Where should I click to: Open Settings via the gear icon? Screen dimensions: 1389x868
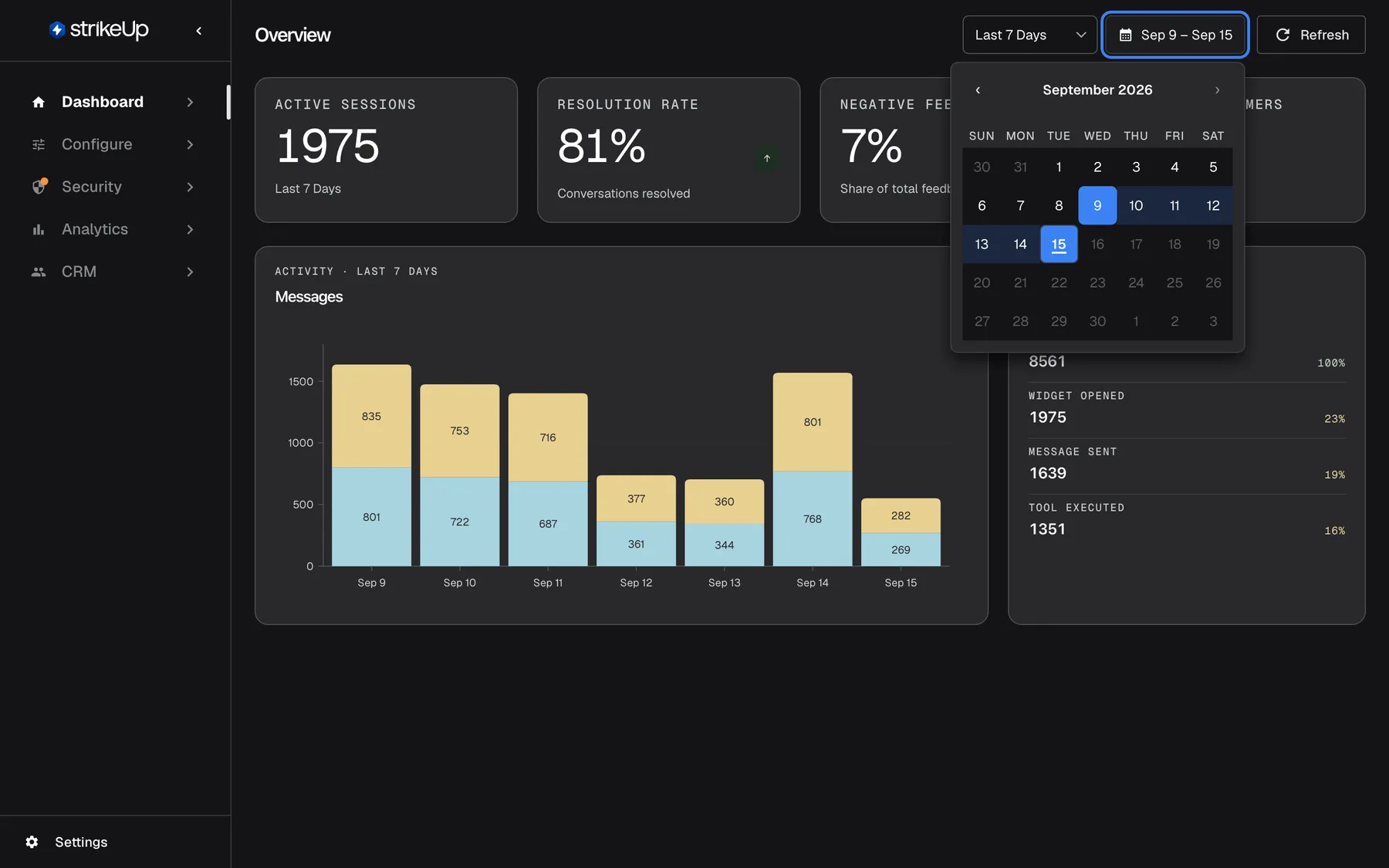click(32, 842)
